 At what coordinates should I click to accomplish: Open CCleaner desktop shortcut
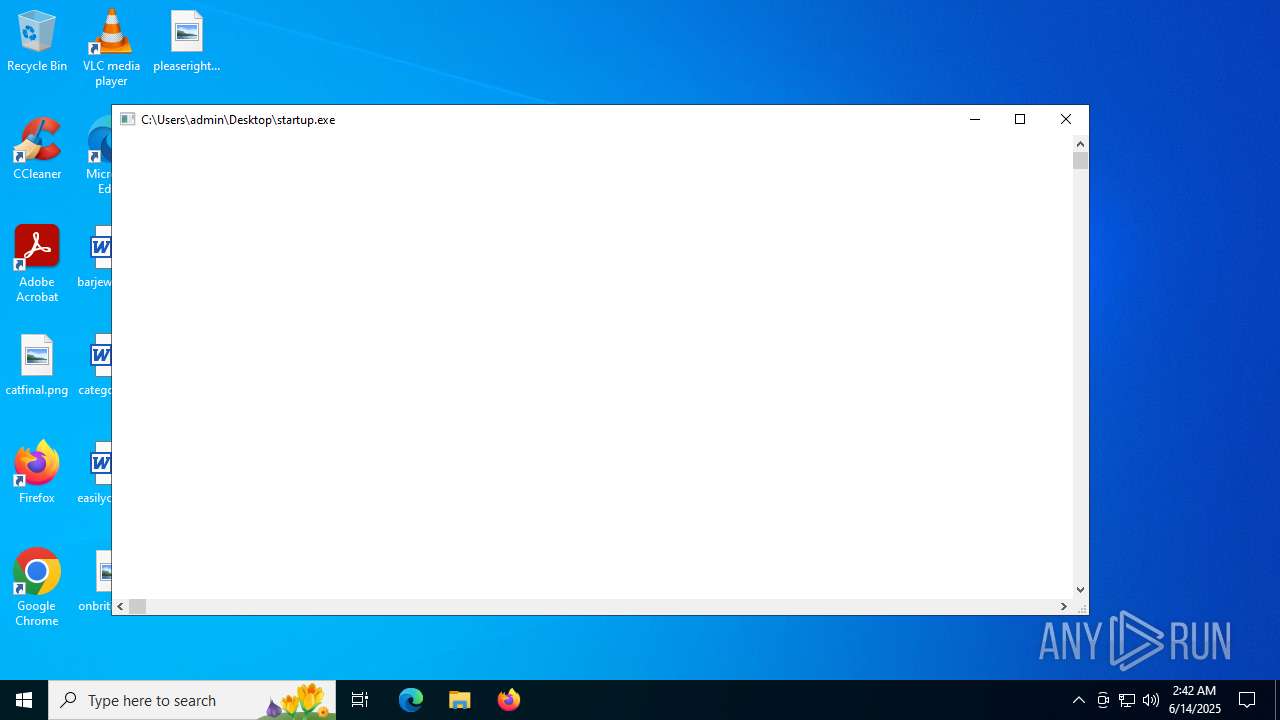pyautogui.click(x=37, y=149)
